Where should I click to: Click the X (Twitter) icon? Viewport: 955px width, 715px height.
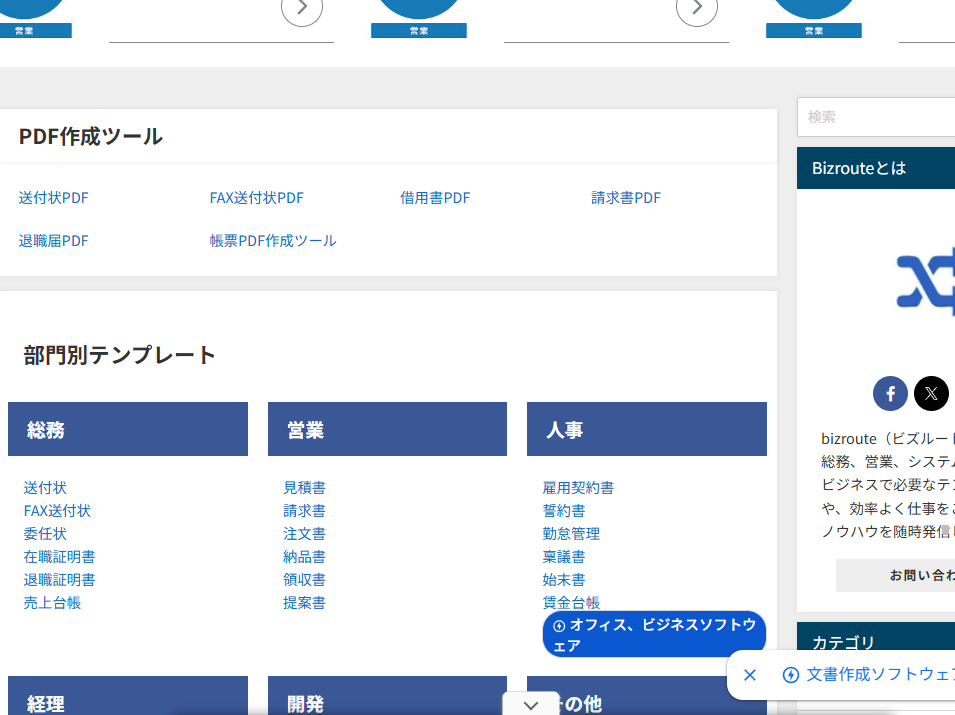click(x=931, y=393)
